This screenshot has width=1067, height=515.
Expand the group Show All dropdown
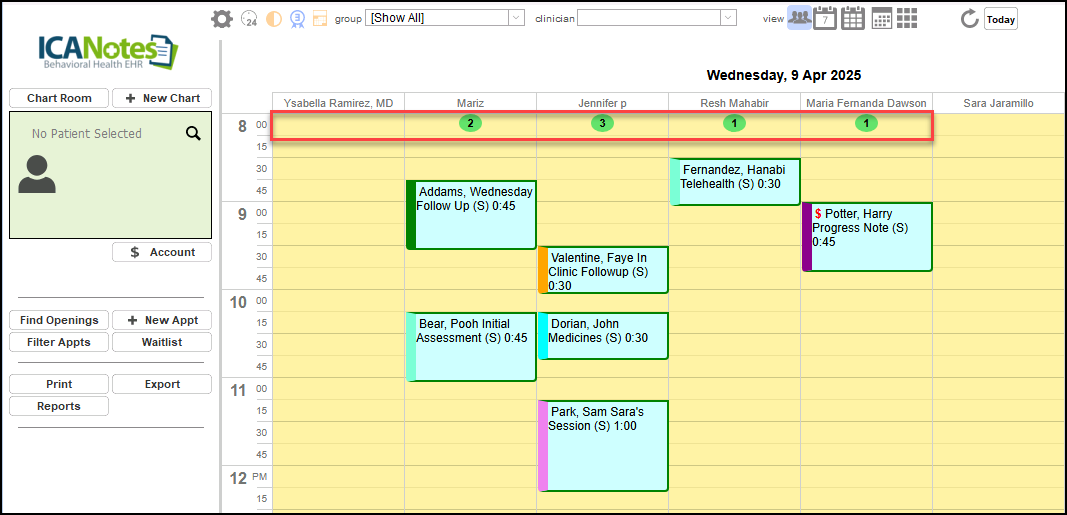[x=444, y=18]
